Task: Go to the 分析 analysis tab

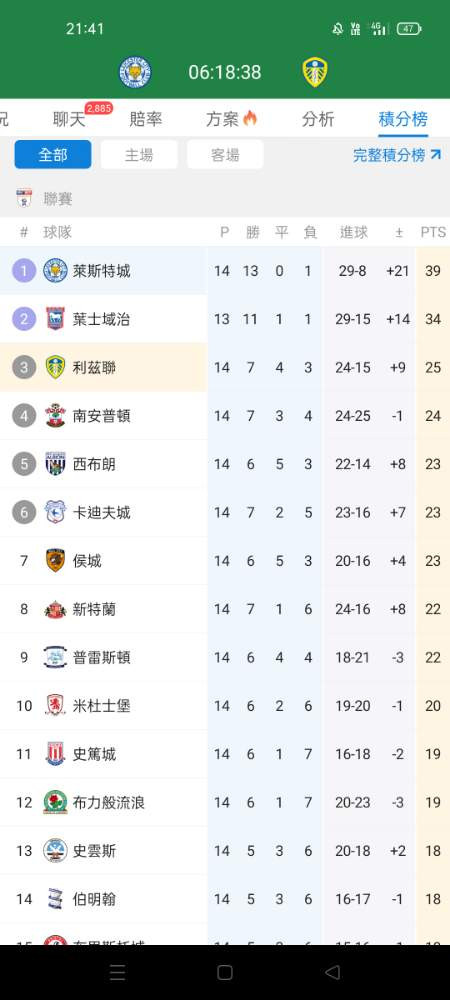Action: (x=317, y=119)
